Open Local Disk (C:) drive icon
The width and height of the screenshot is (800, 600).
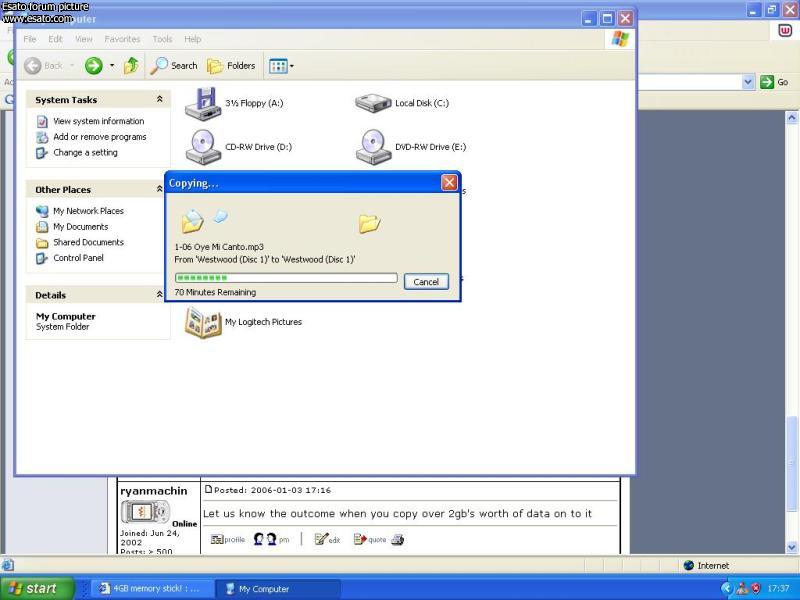[373, 103]
